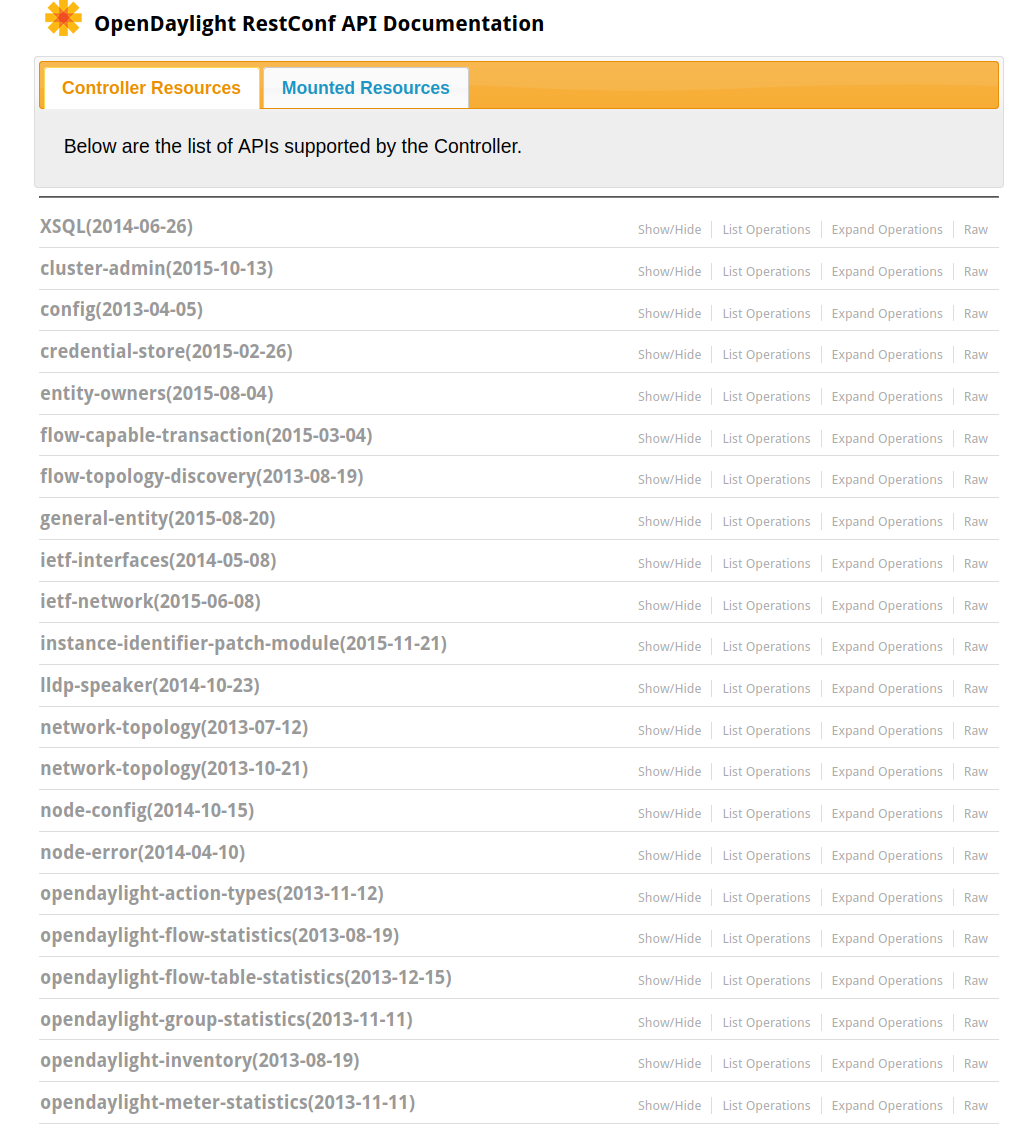
Task: Open the entity-owners(2015-08-04) heading
Action: 156,394
